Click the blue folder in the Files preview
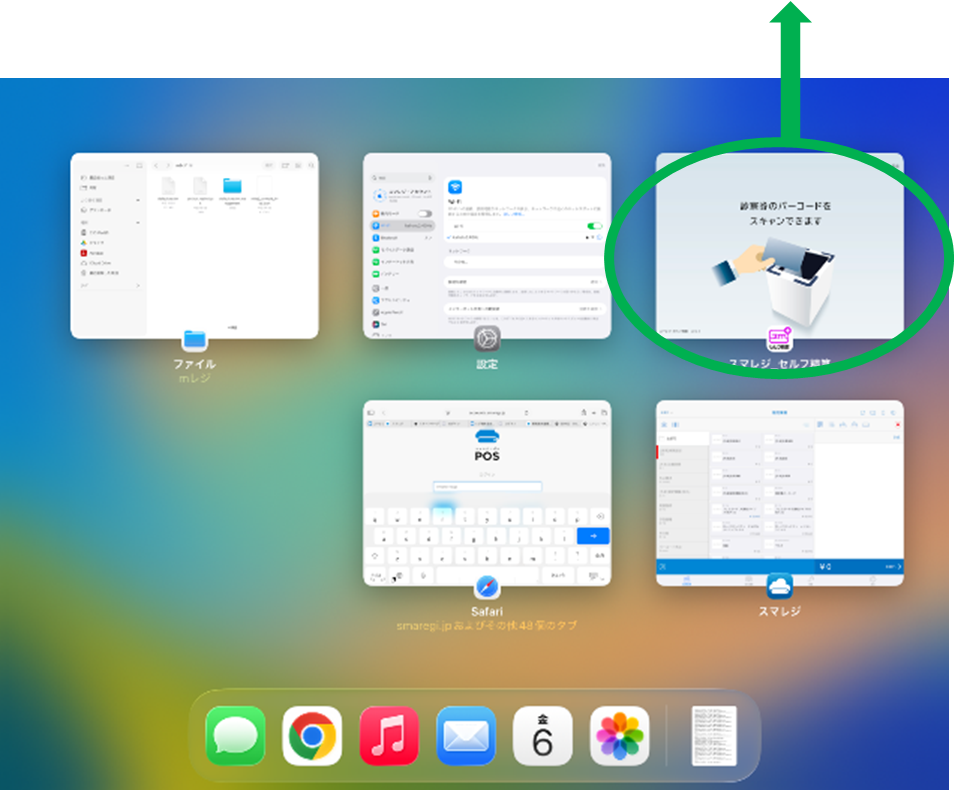 coord(232,186)
